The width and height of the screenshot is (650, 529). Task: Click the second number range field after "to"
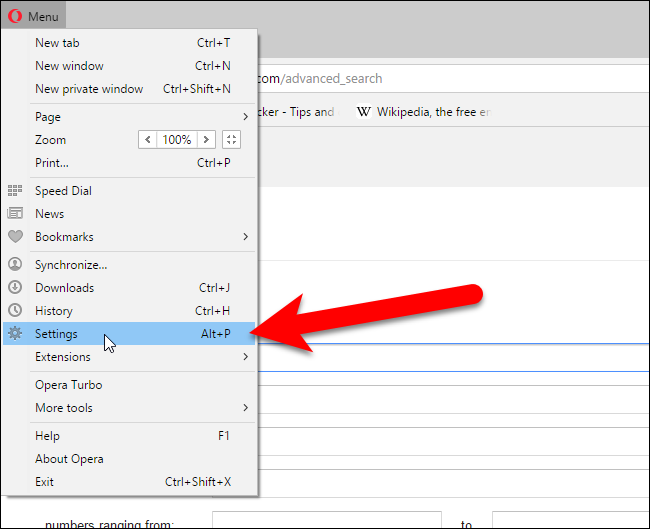570,519
